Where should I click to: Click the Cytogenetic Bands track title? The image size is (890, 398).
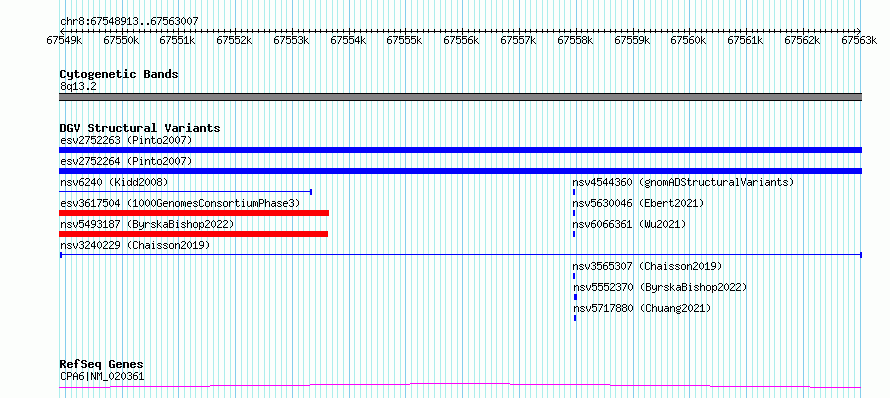click(119, 74)
